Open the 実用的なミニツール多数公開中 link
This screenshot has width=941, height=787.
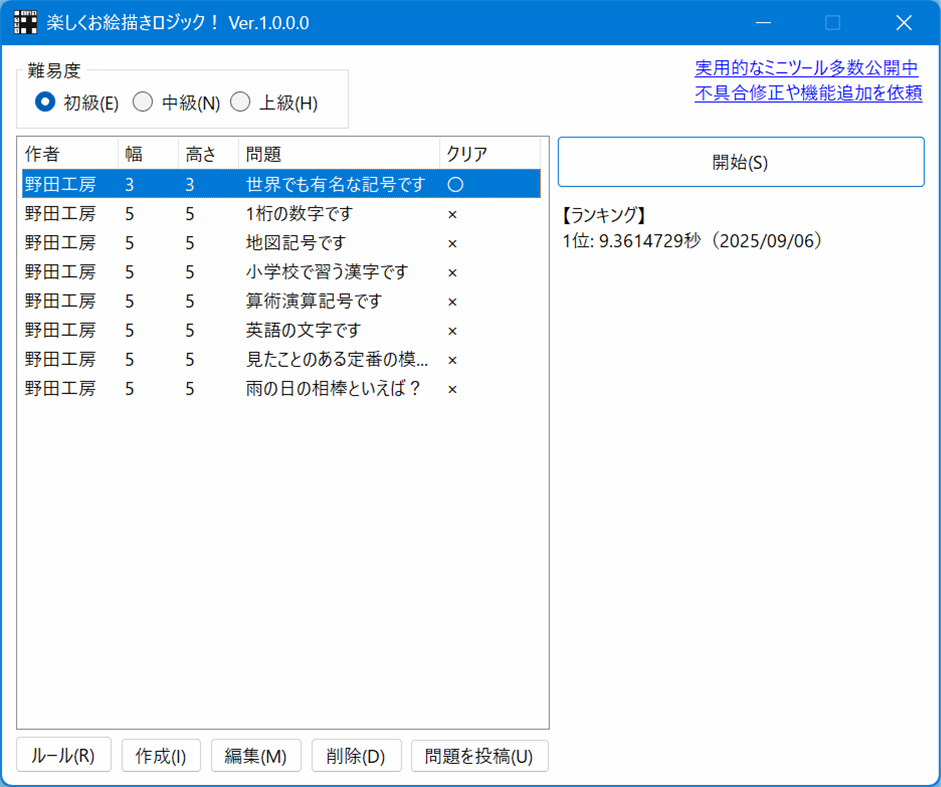[x=806, y=68]
